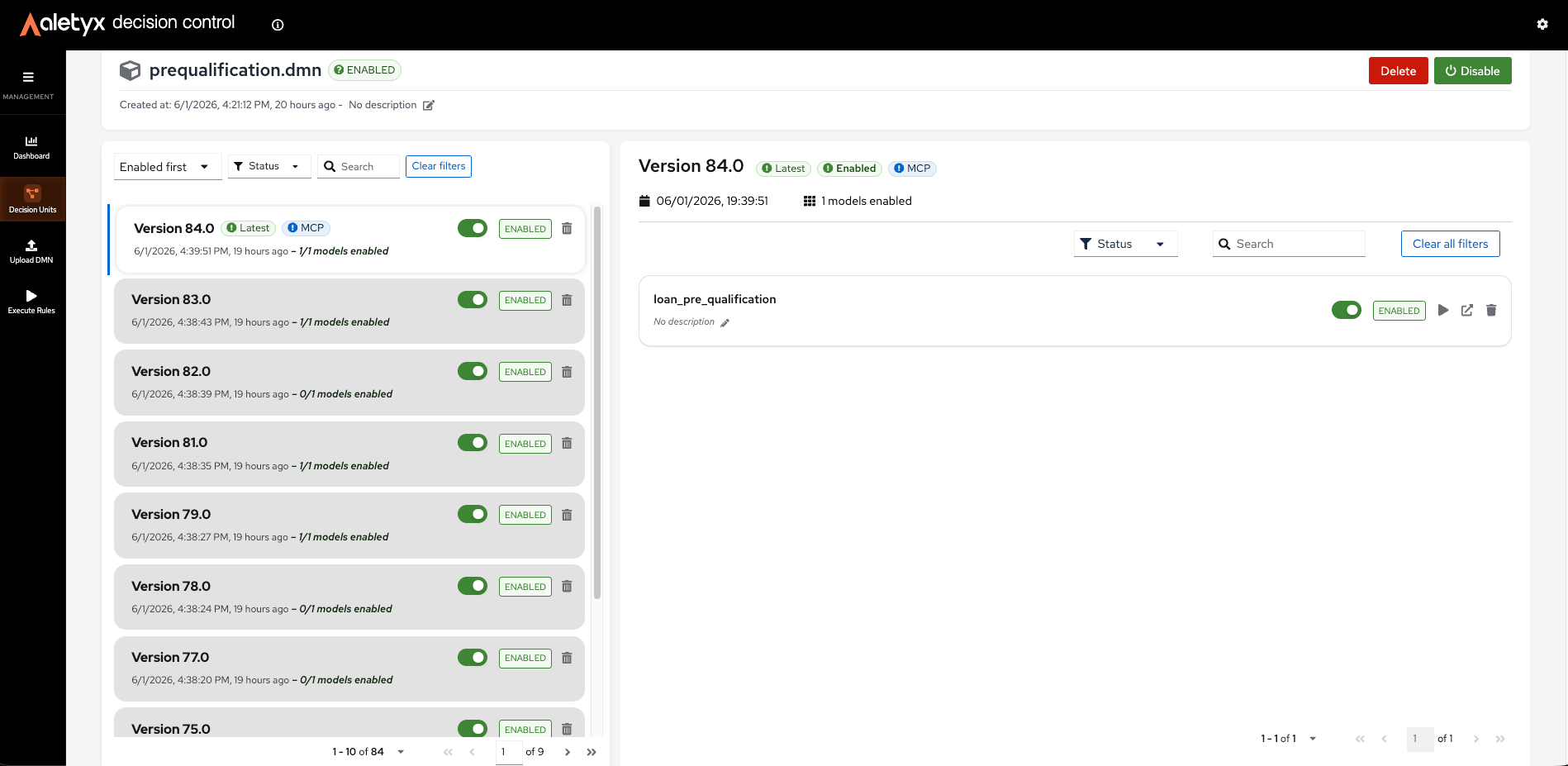
Task: Select the Version 82.0 card
Action: (349, 383)
